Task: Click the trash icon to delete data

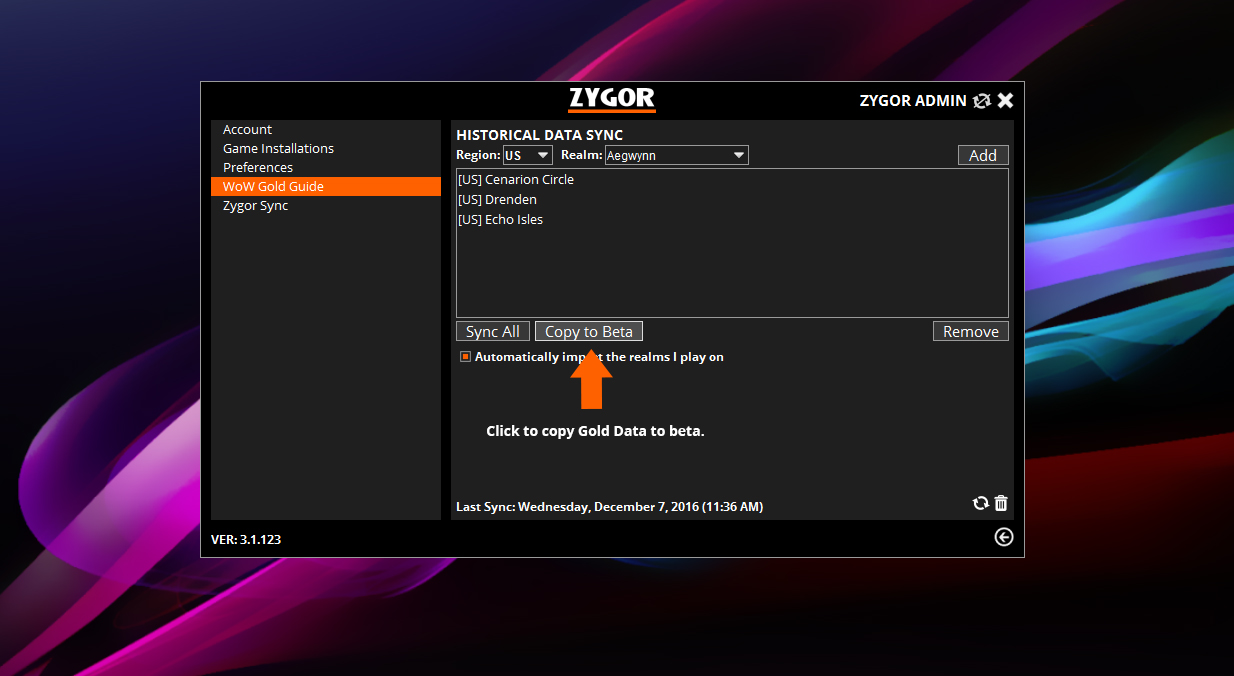Action: pyautogui.click(x=1001, y=503)
